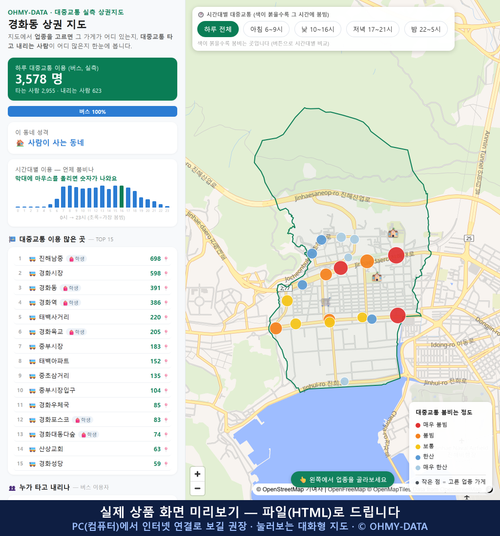Switch to the 밤 22~5시 filter
This screenshot has height=536, width=500.
tap(426, 29)
